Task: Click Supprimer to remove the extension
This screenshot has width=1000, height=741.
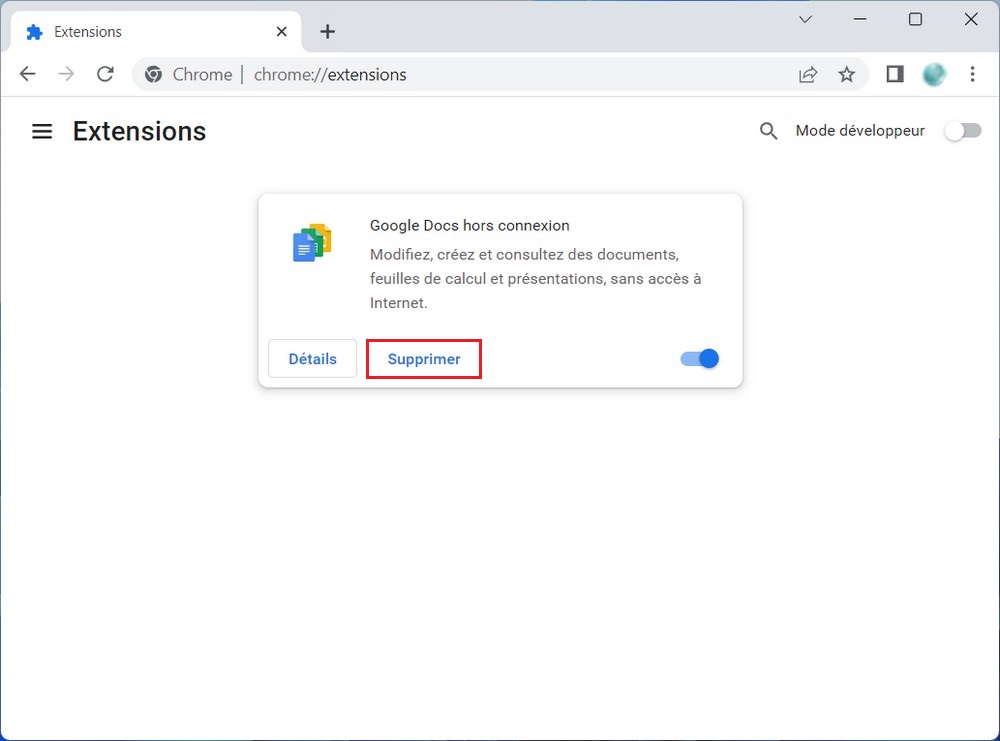Action: point(423,358)
